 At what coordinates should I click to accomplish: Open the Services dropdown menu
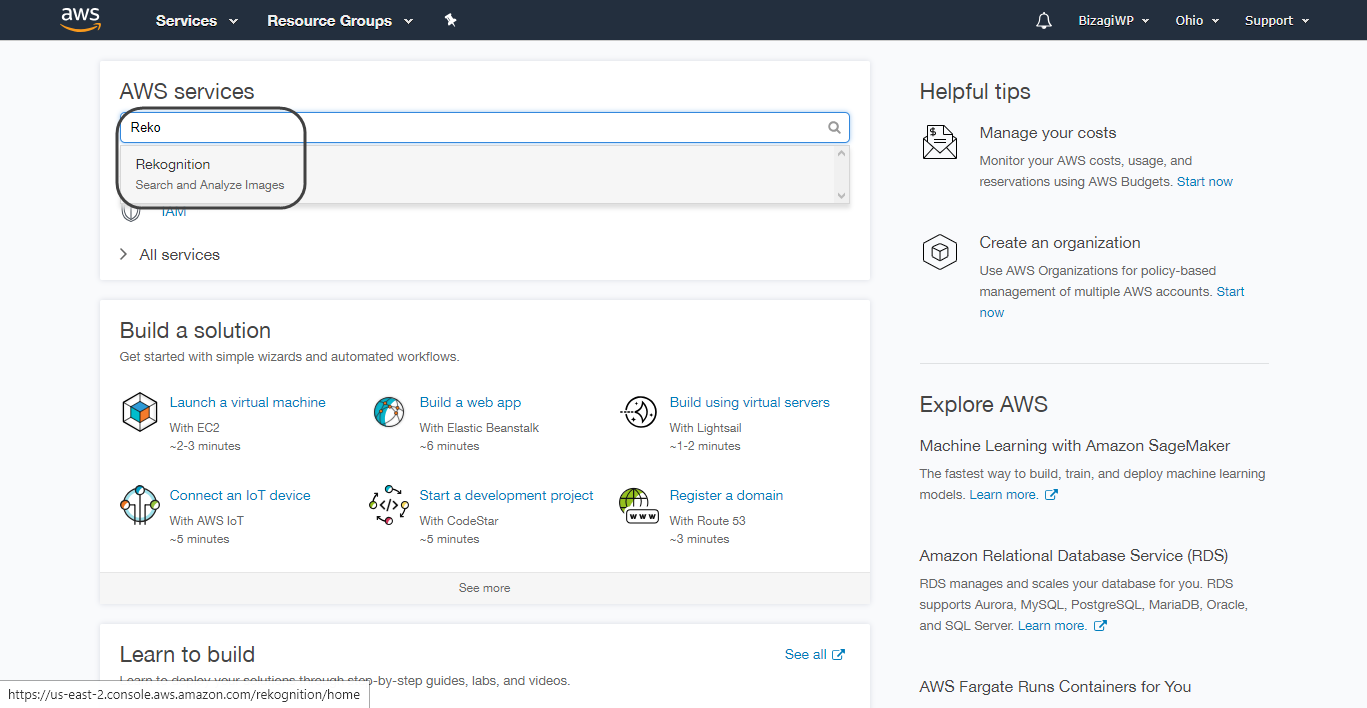tap(197, 21)
